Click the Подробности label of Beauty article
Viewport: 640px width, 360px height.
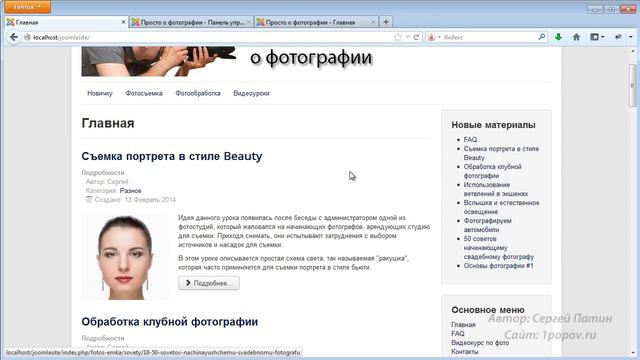pos(103,173)
